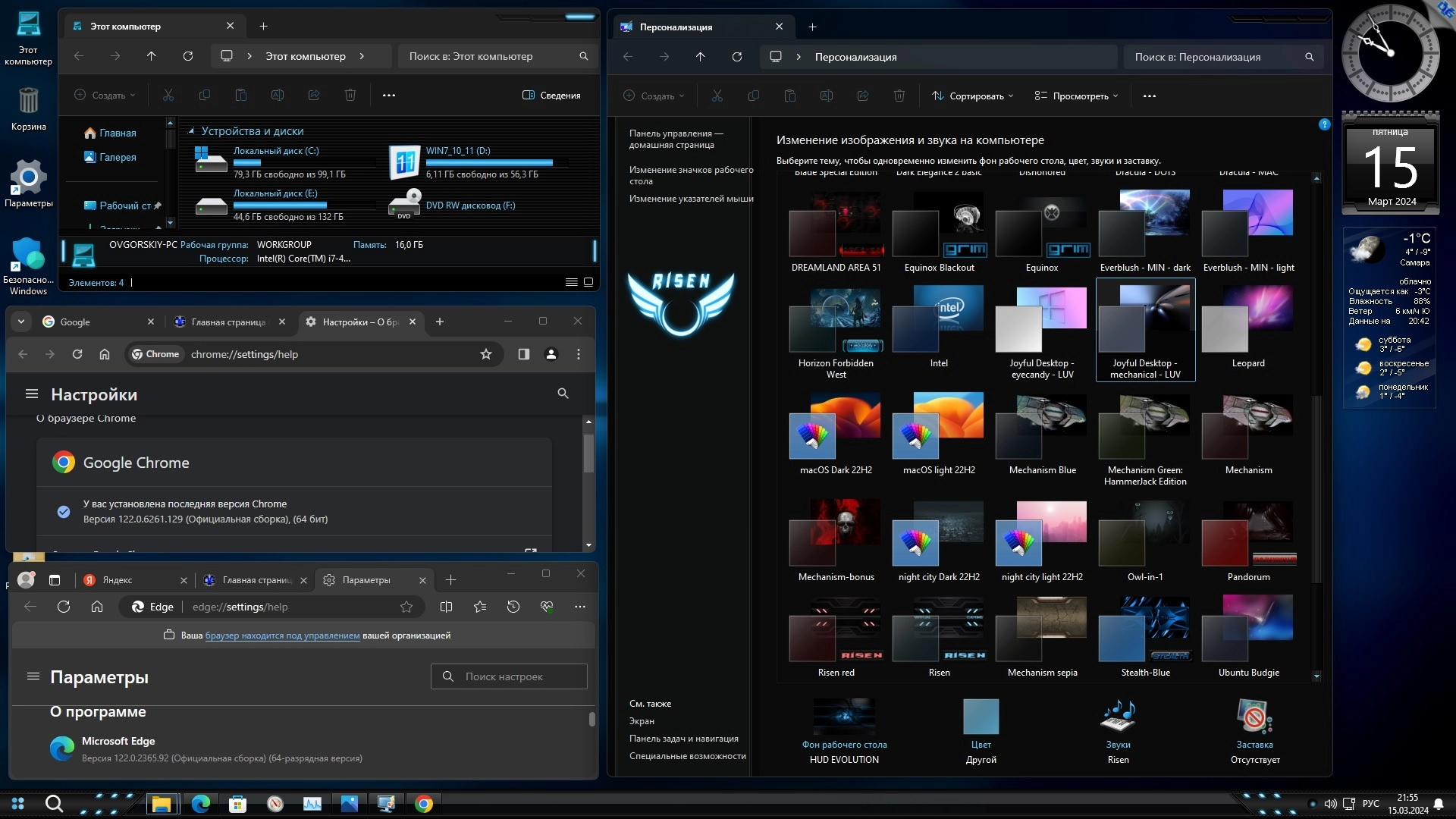Open Изменение указателей мыши link
This screenshot has width=1456, height=819.
pyautogui.click(x=691, y=199)
